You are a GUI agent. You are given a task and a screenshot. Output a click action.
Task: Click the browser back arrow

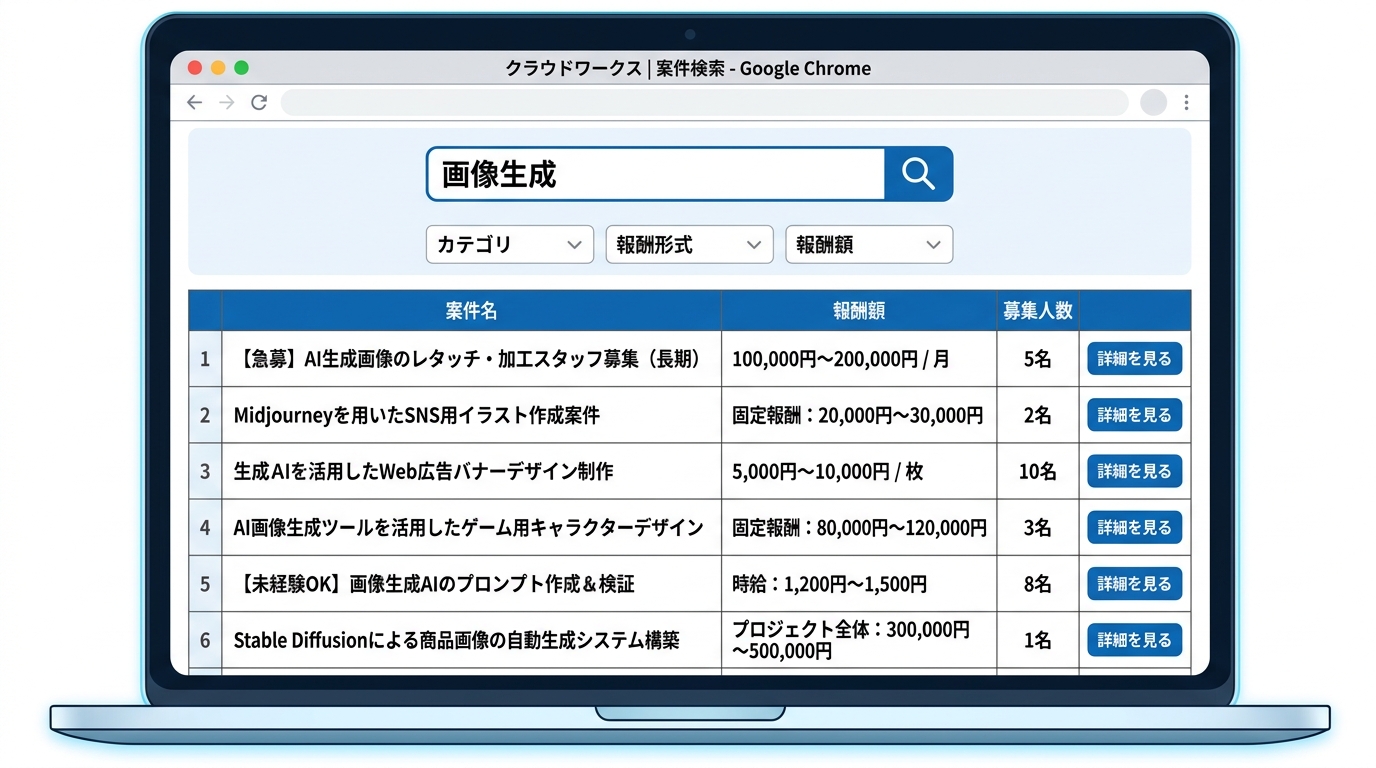194,102
